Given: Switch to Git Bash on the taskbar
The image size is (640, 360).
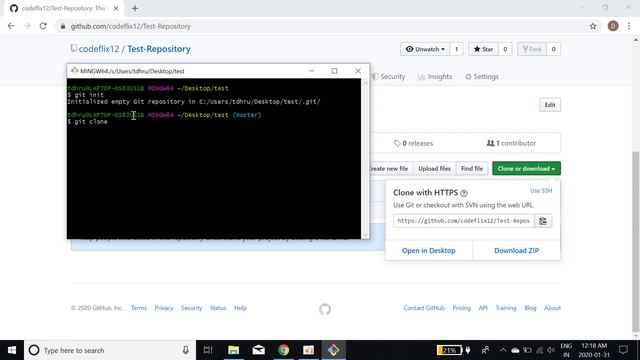Looking at the screenshot, I should 333,350.
